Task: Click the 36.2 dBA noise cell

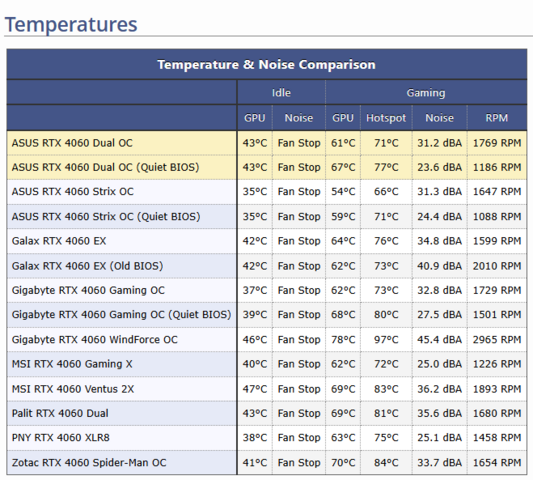Action: click(x=440, y=389)
